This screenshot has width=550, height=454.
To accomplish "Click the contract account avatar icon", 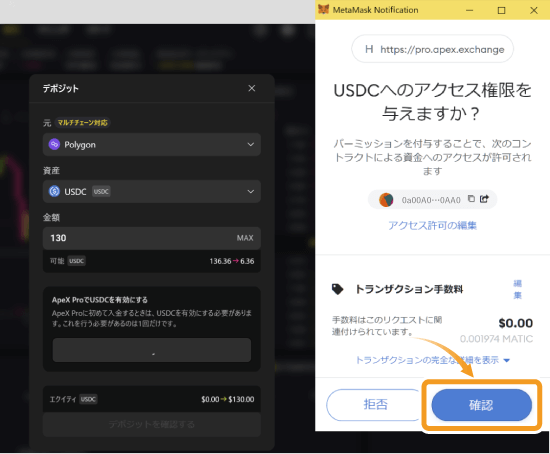I will [386, 200].
